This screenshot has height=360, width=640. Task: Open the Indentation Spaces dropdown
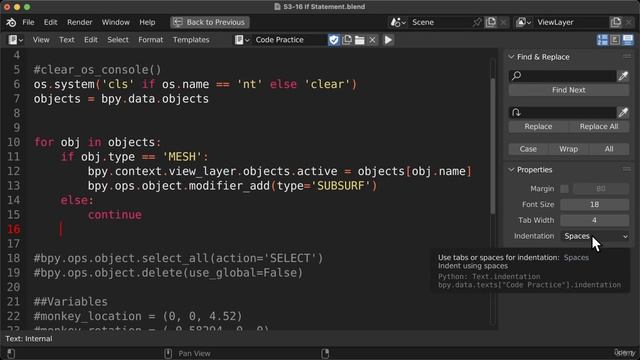(x=594, y=236)
